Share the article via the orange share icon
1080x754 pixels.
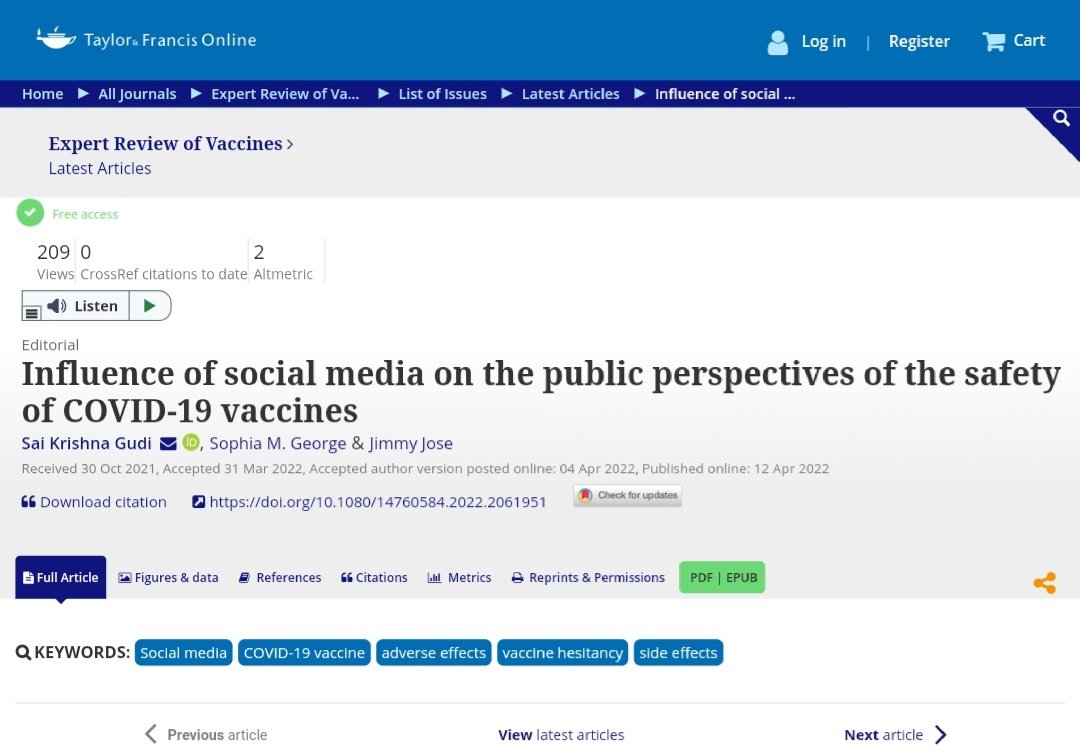pos(1044,582)
